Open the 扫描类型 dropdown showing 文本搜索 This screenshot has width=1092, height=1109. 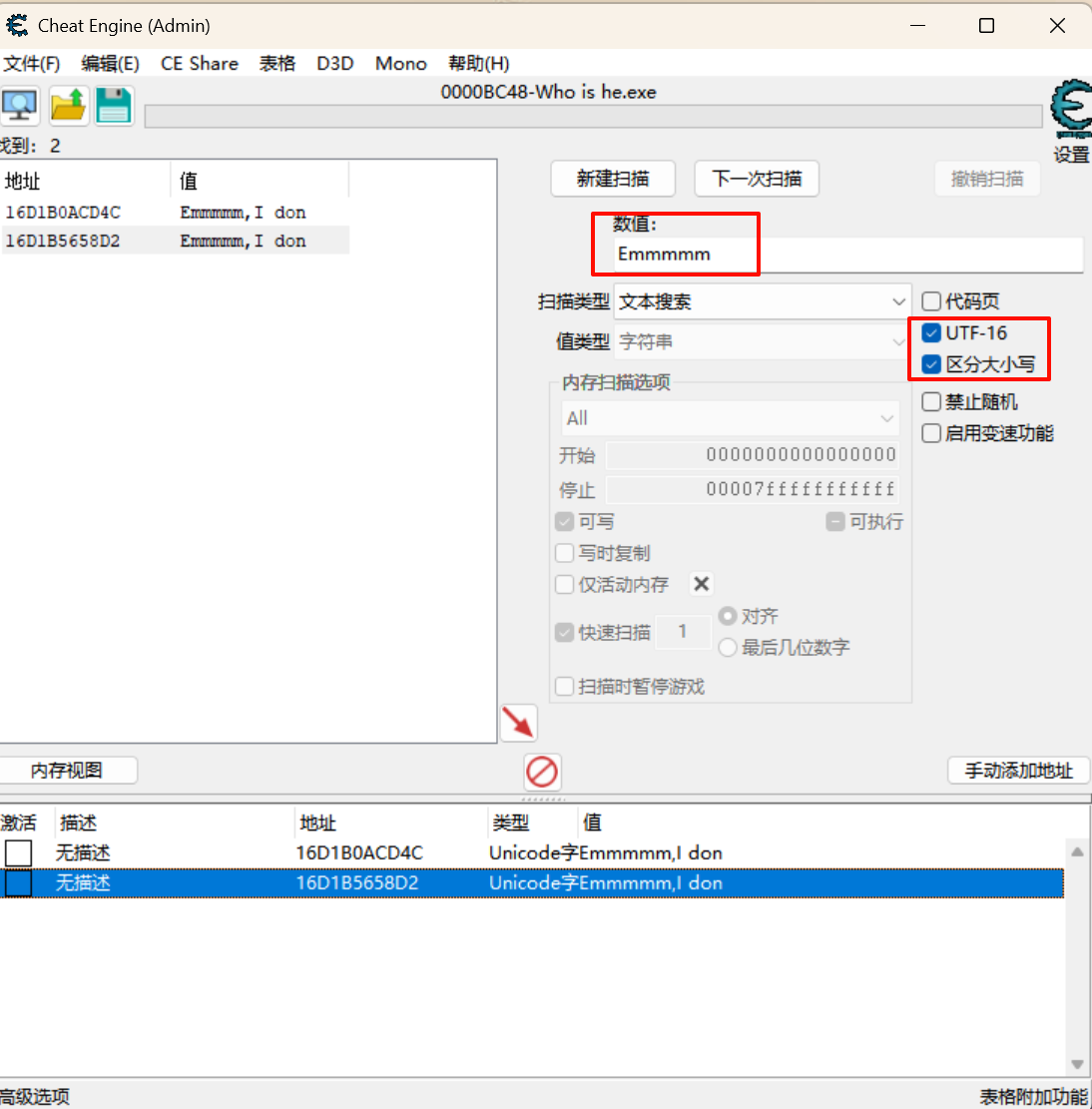point(763,302)
